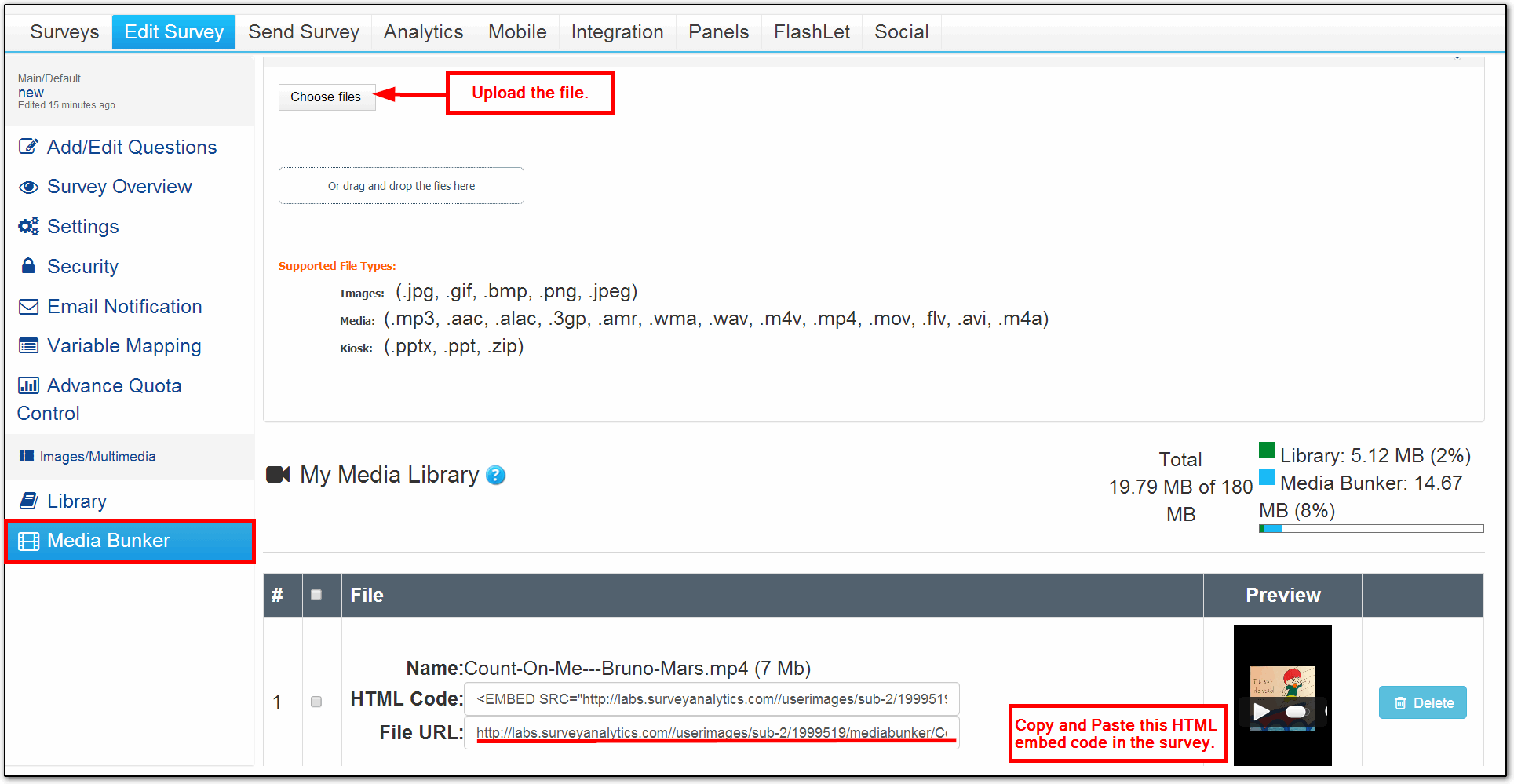The width and height of the screenshot is (1514, 784).
Task: Click the Settings gears icon
Action: click(x=28, y=227)
